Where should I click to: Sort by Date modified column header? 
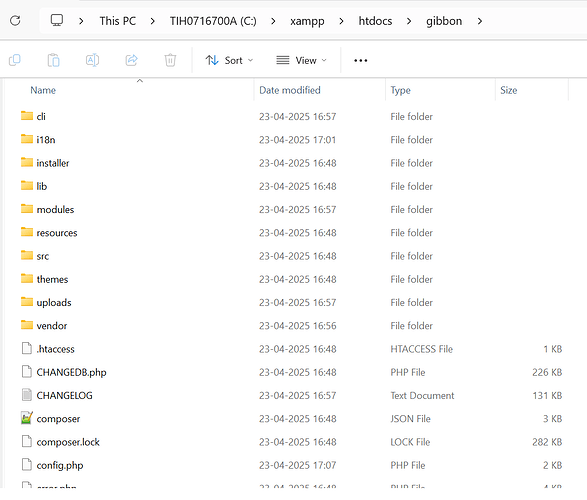[x=290, y=90]
